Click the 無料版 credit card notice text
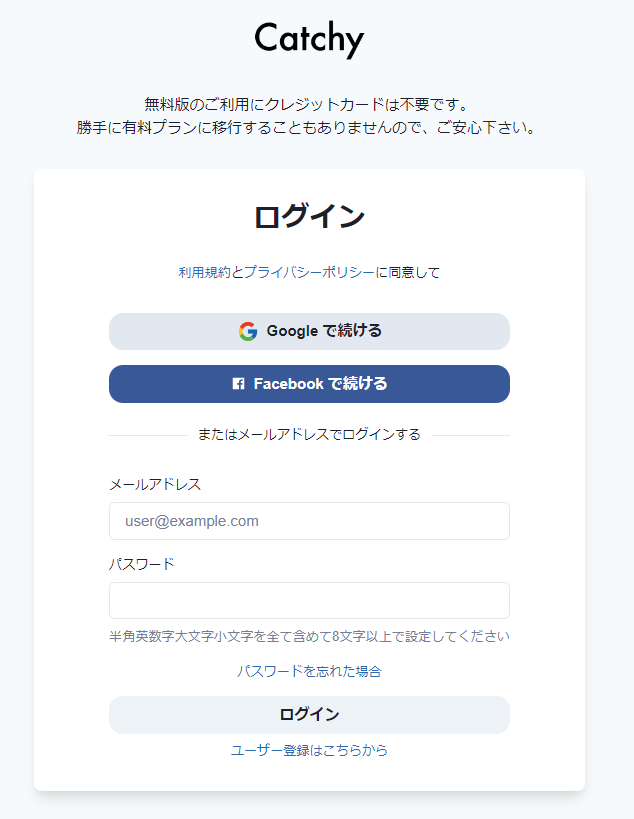Image resolution: width=634 pixels, height=819 pixels. pyautogui.click(x=307, y=104)
